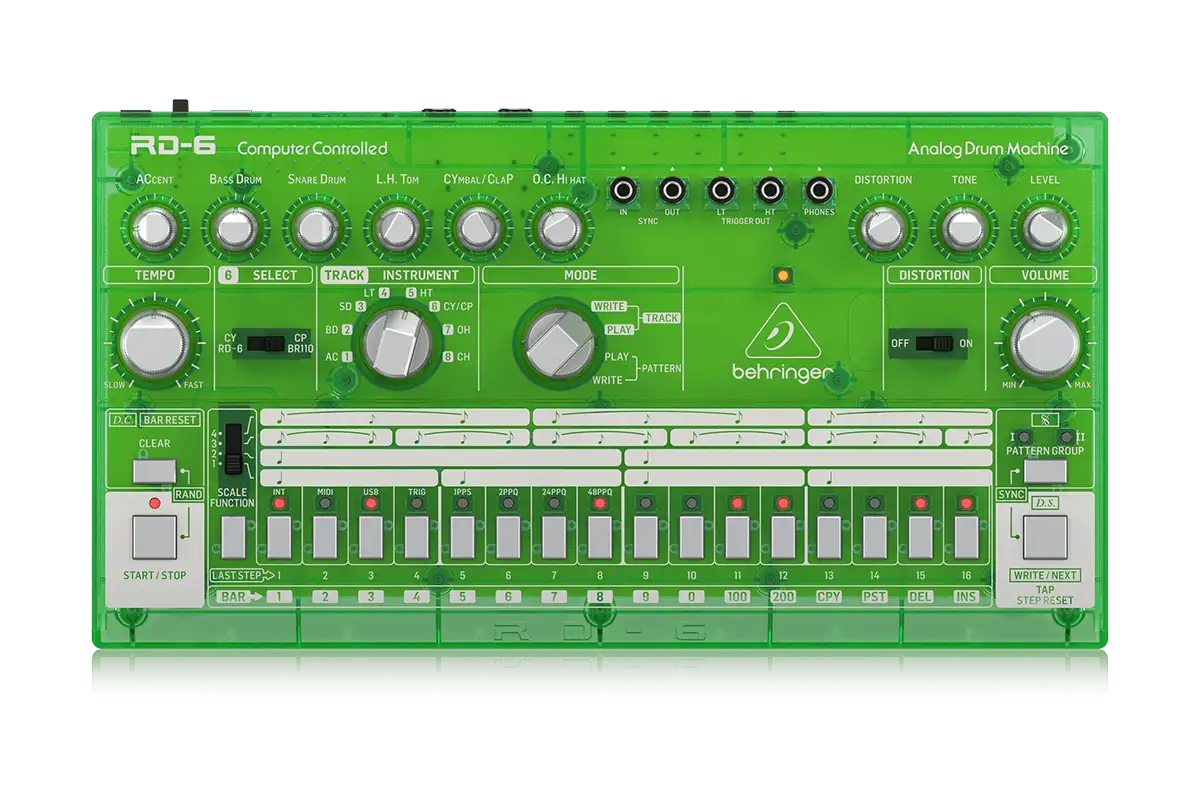This screenshot has height=800, width=1200.
Task: Turn the ACCent knob
Action: (x=154, y=228)
